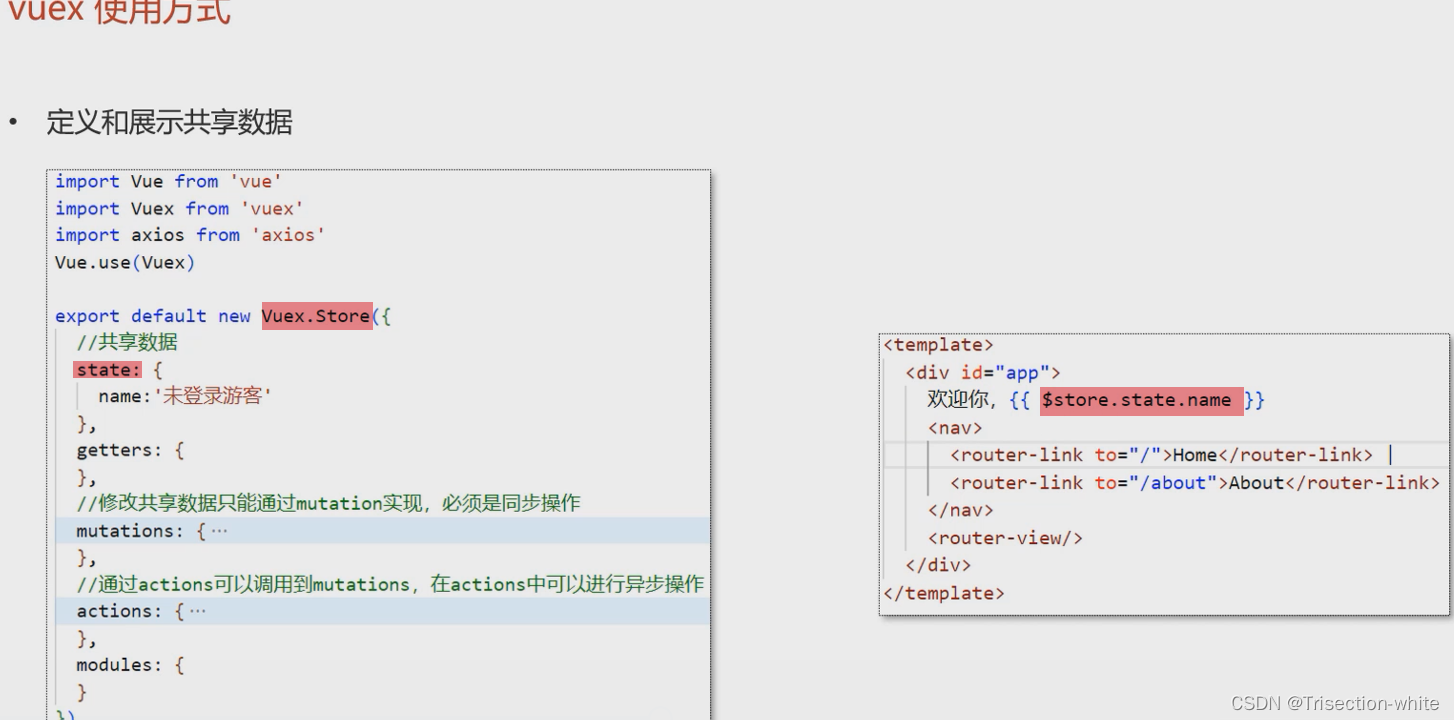Click the closing </div> tag

click(x=938, y=565)
